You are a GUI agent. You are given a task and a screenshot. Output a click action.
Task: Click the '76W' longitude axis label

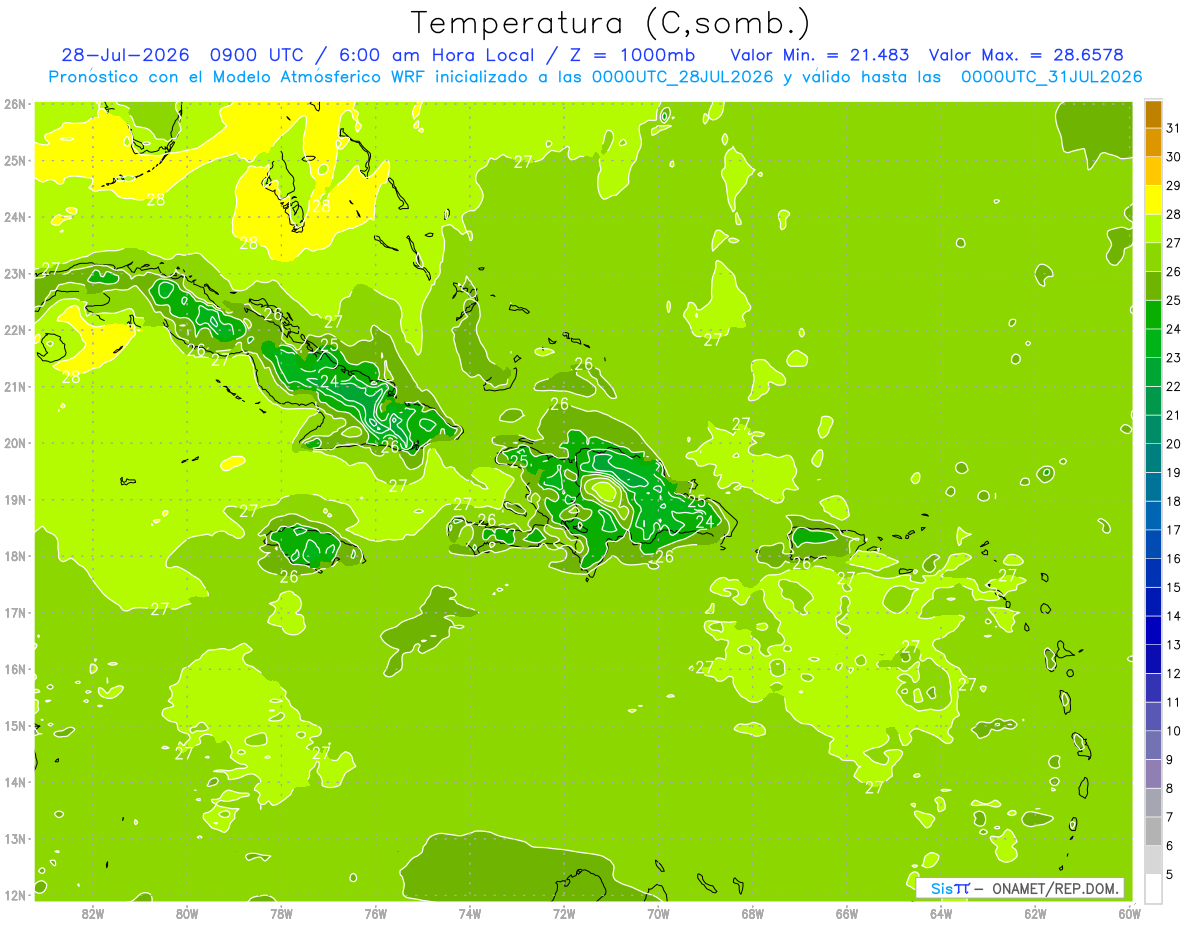click(376, 913)
